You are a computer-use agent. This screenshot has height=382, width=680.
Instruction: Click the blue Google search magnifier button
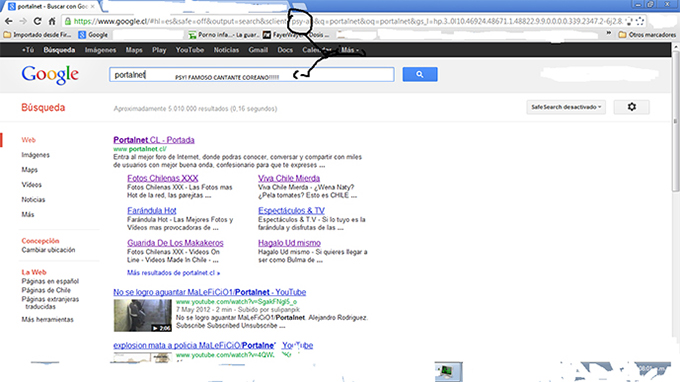pyautogui.click(x=420, y=74)
